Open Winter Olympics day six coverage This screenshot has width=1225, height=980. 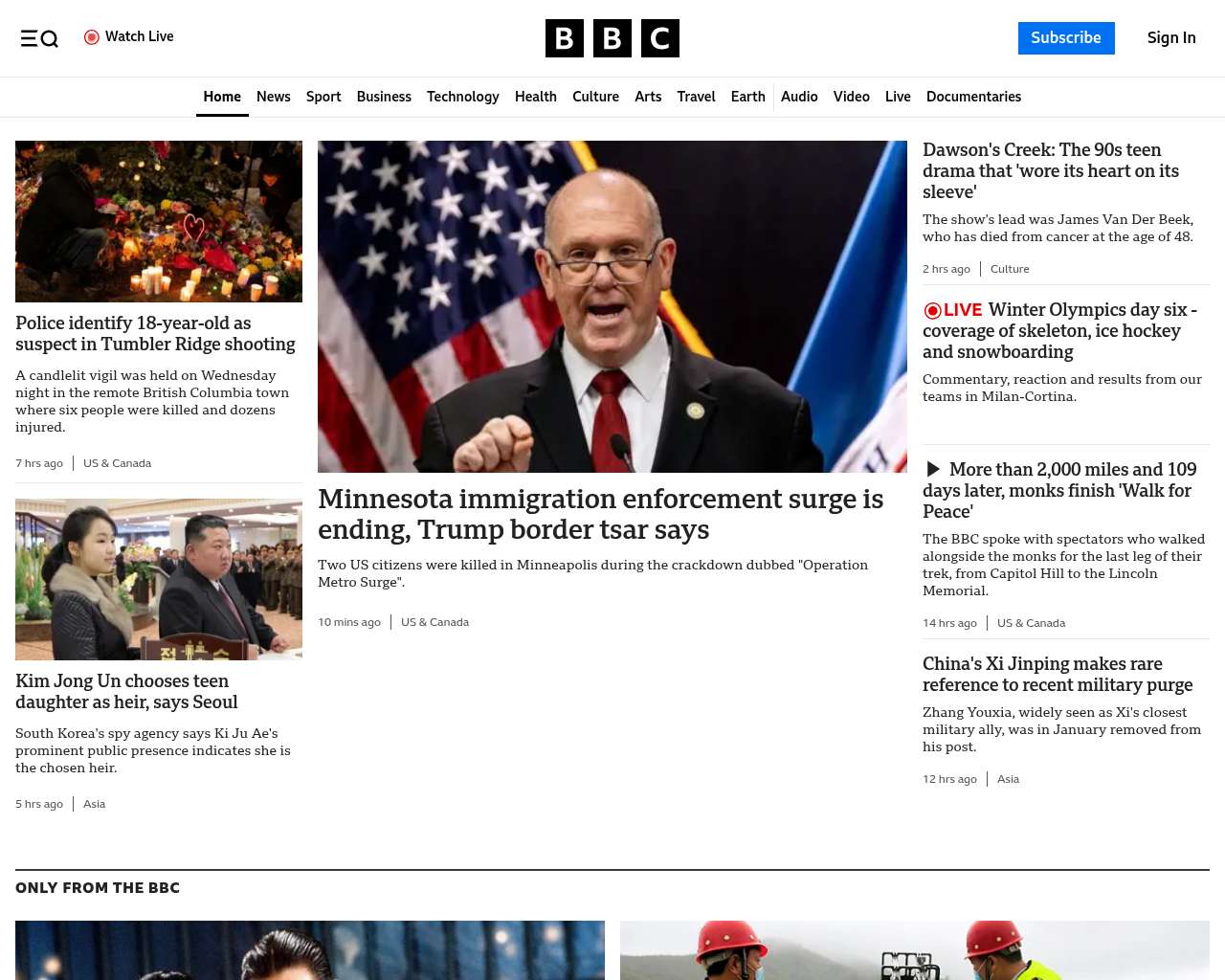coord(1060,331)
